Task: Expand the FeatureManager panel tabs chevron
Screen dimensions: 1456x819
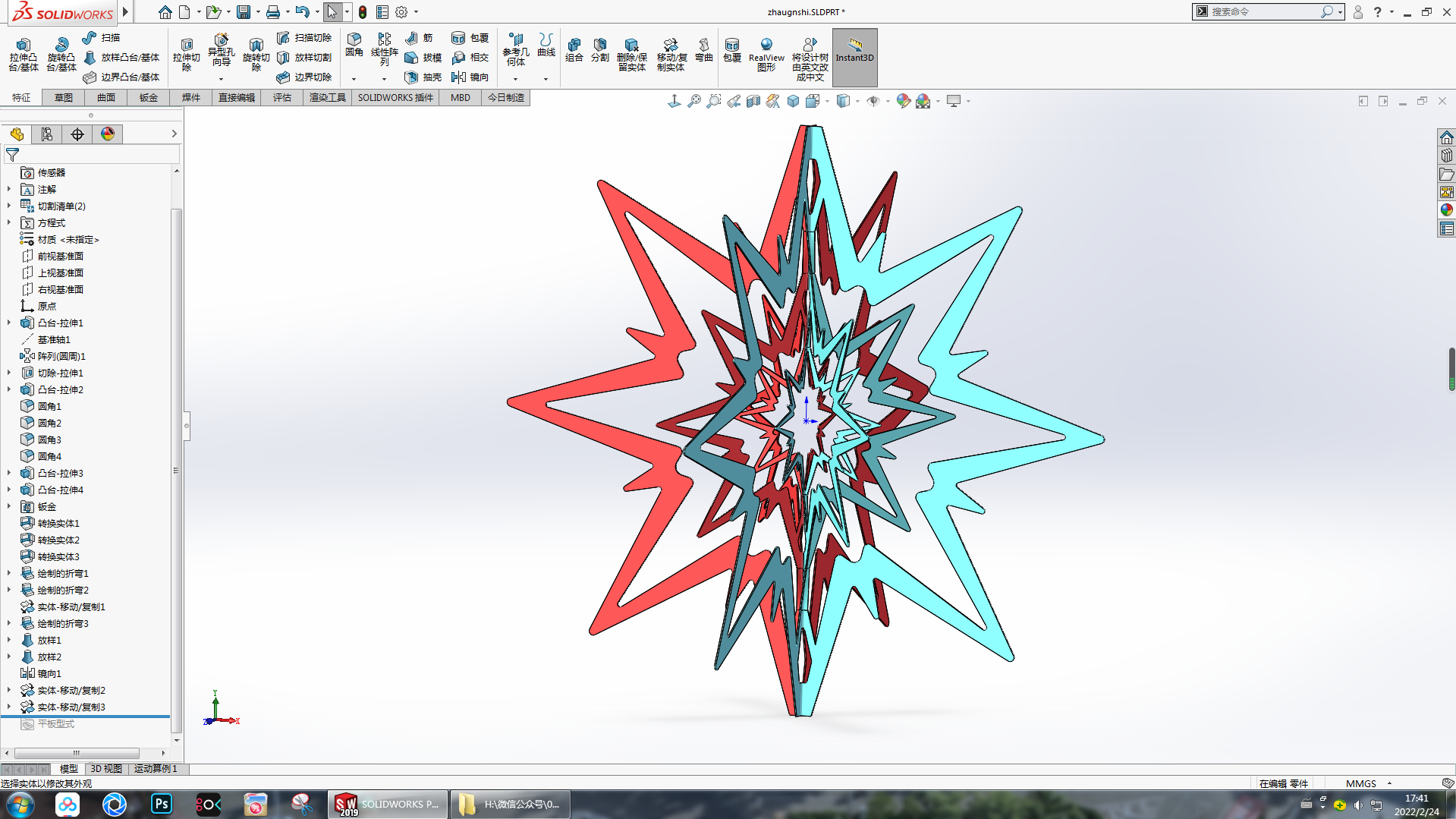Action: 174,134
